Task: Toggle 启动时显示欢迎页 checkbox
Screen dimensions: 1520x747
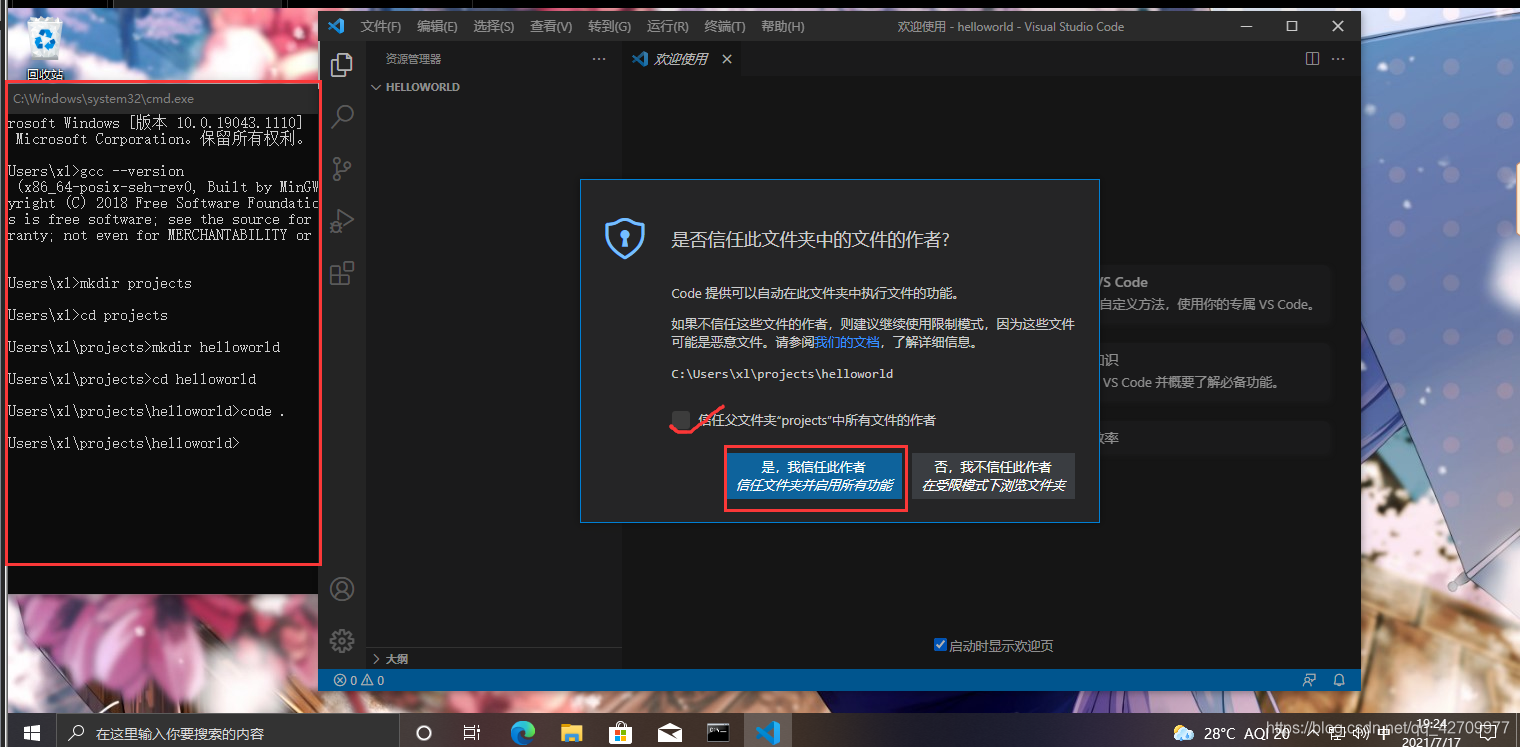Action: (940, 645)
